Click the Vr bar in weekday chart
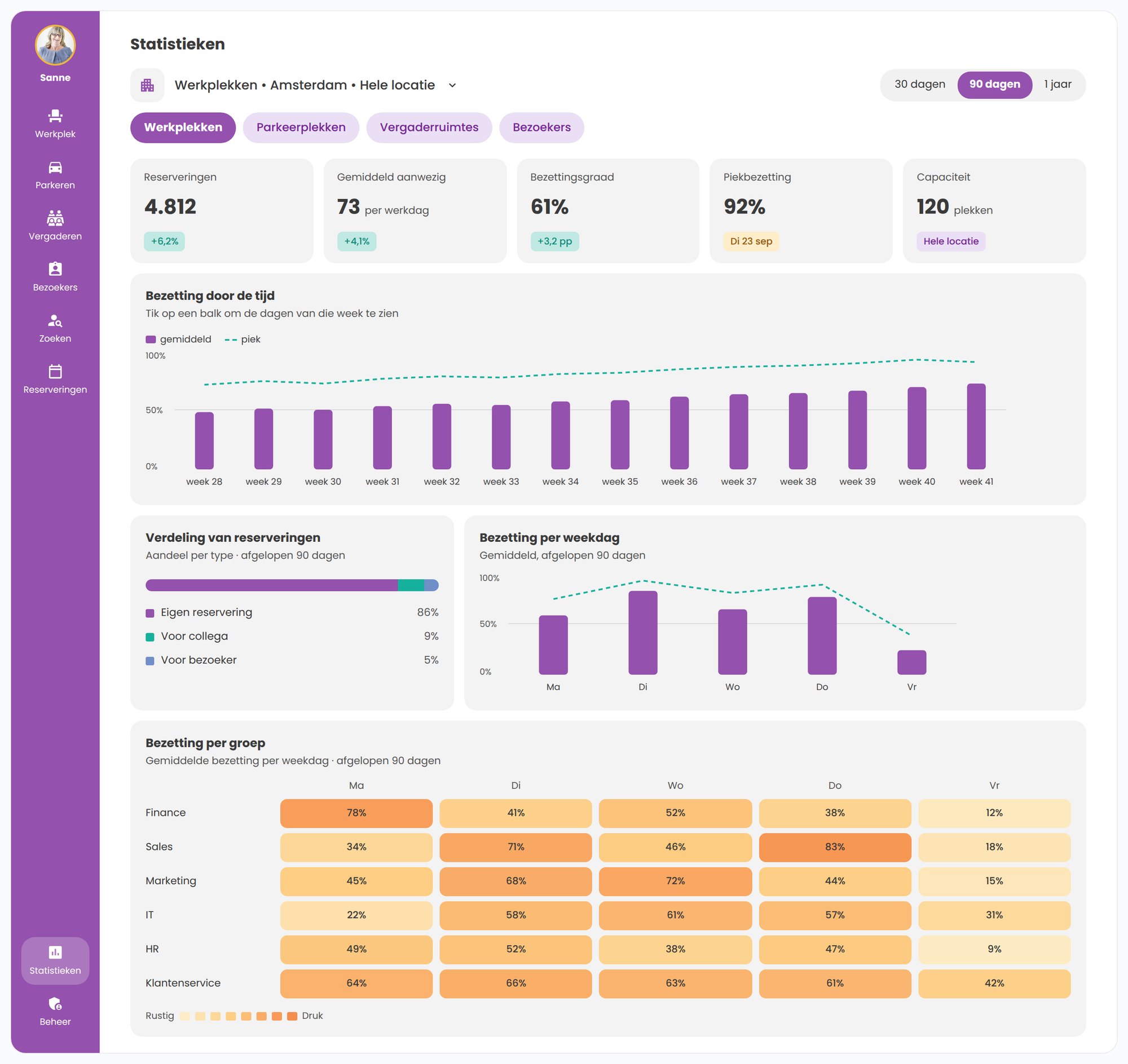1128x1064 pixels. (x=912, y=663)
